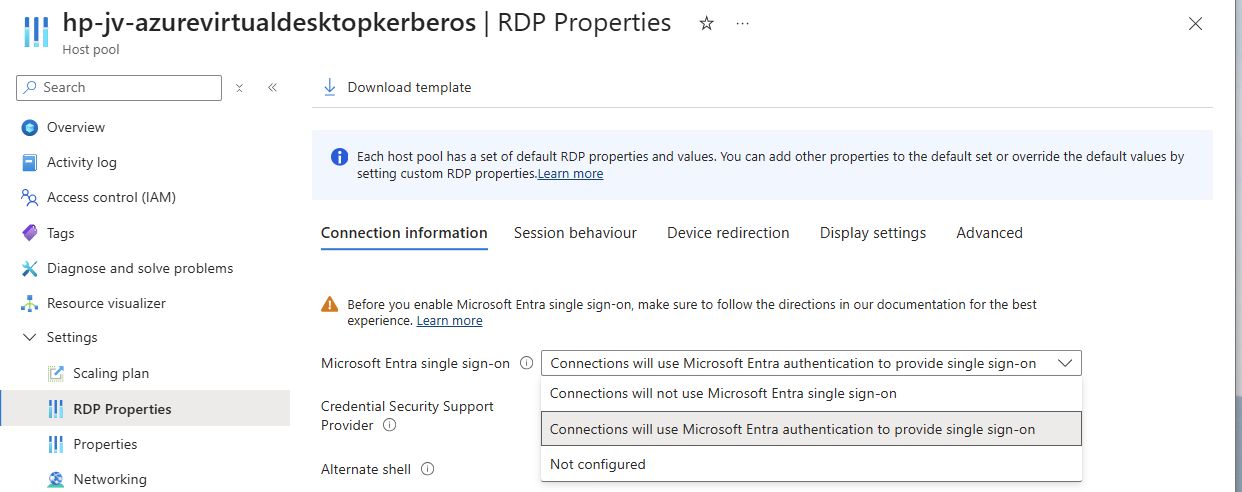The width and height of the screenshot is (1242, 492).
Task: Switch to the Session behaviour tab
Action: pos(575,233)
